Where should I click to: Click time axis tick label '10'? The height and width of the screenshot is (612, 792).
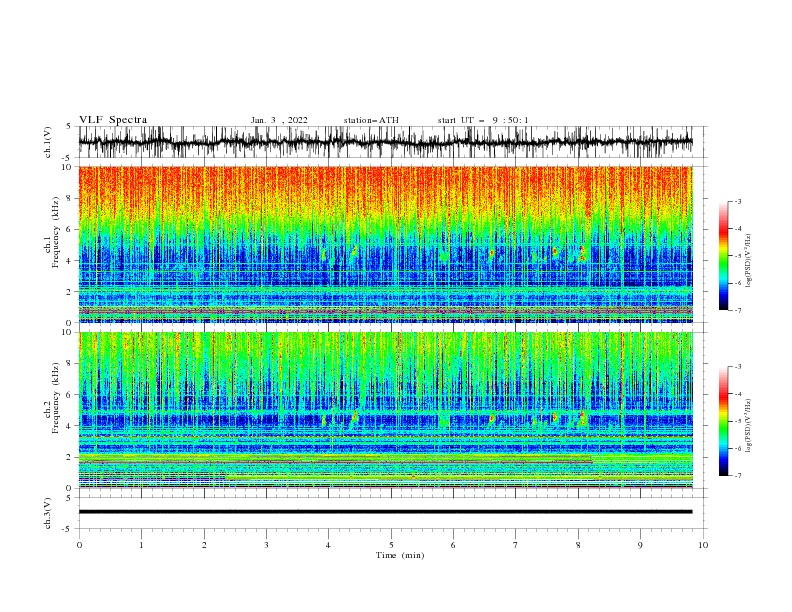click(x=703, y=545)
